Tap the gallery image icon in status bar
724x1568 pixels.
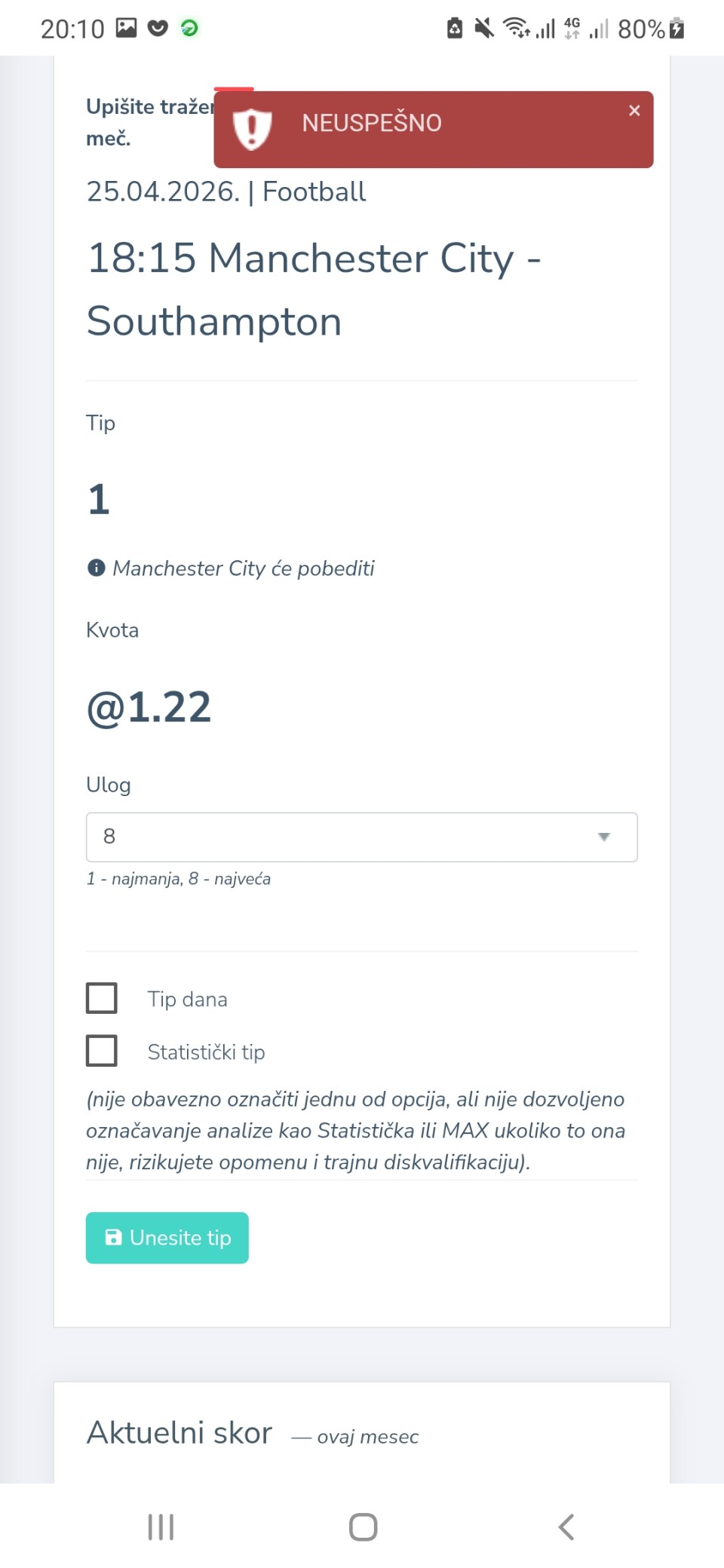126,29
